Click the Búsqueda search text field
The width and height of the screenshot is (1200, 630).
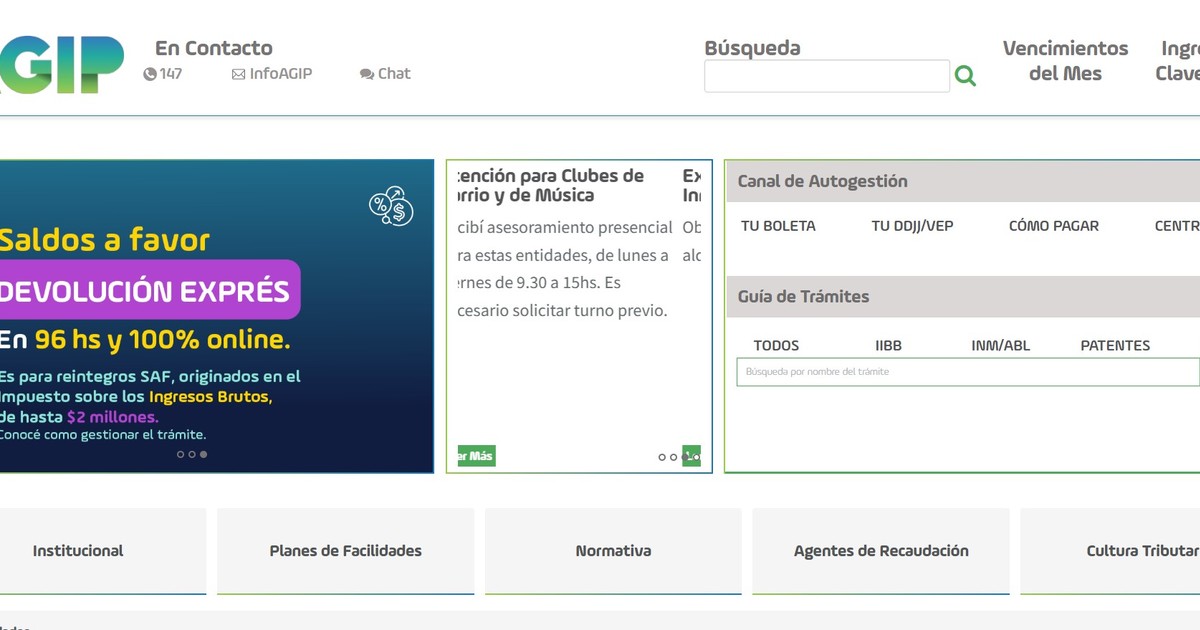(826, 76)
